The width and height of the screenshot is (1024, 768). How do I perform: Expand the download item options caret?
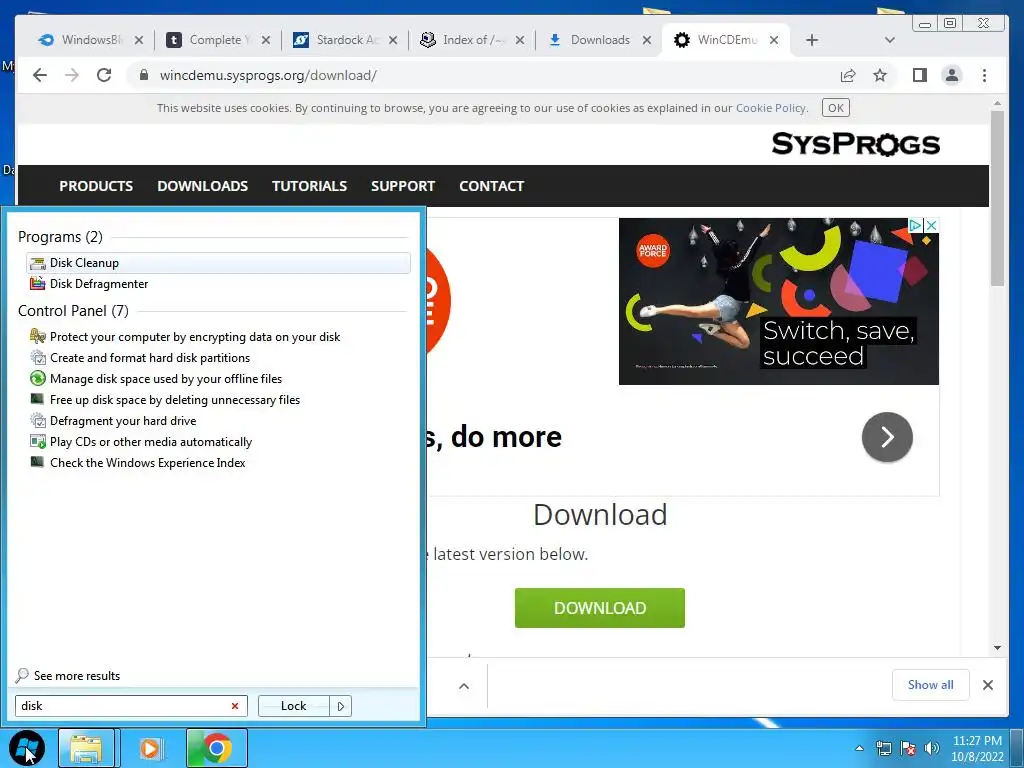coord(464,686)
